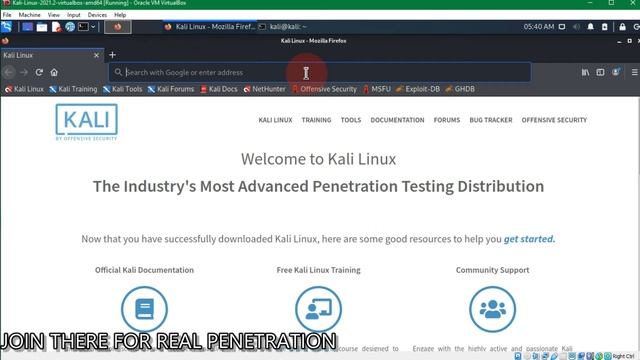Open the GHDB bookmark

(460, 89)
